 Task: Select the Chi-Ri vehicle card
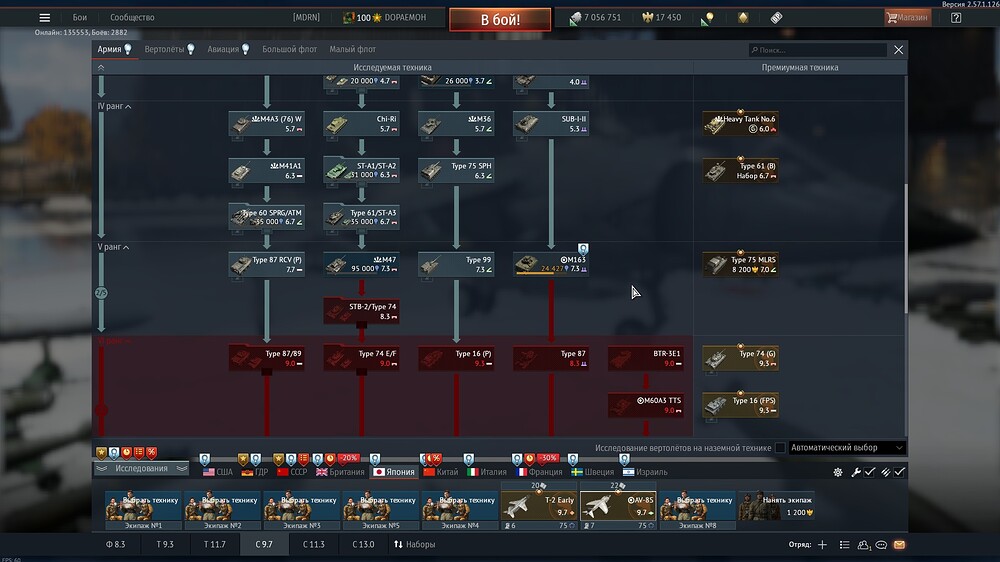tap(362, 123)
